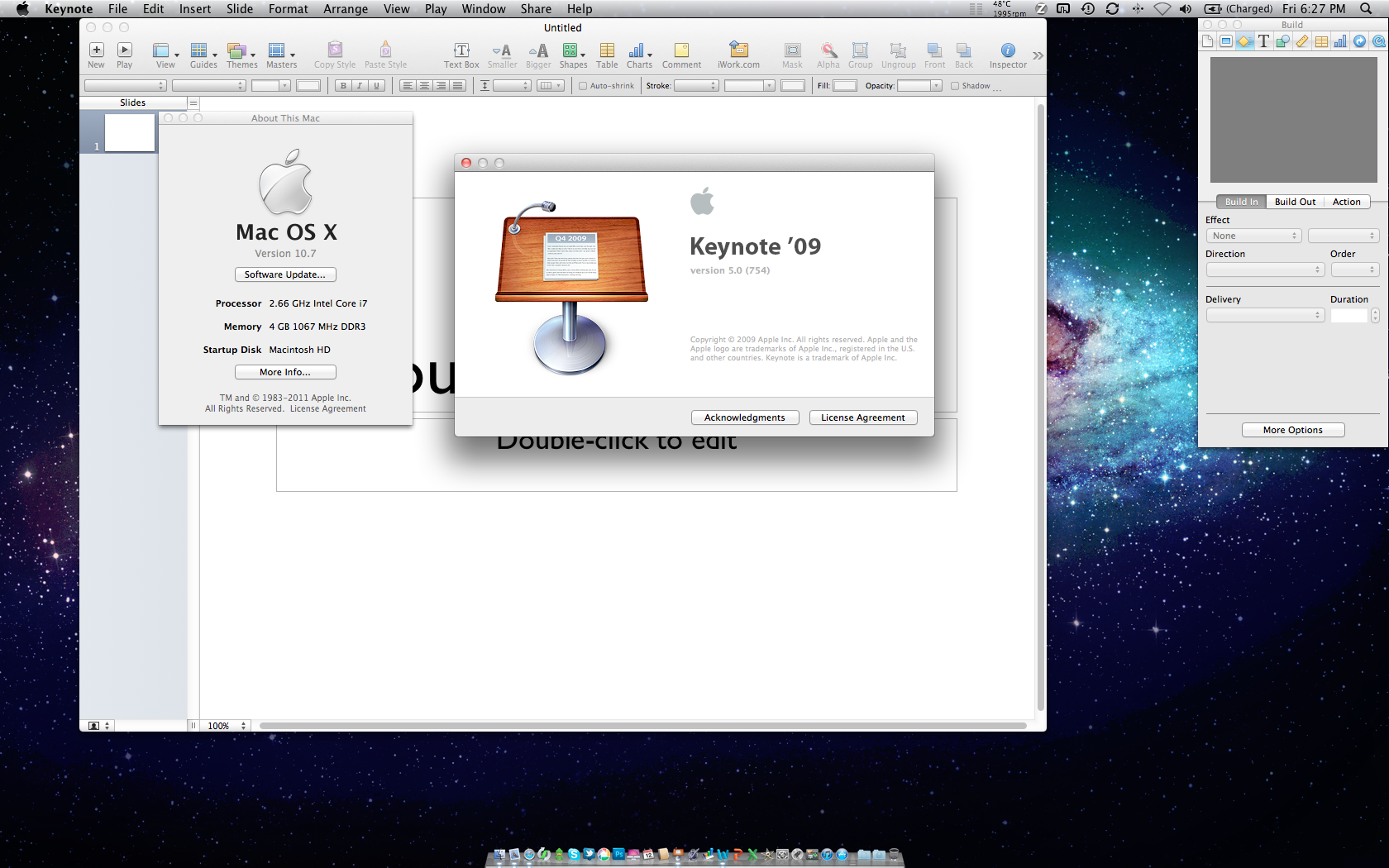Align text left in format bar

(408, 86)
